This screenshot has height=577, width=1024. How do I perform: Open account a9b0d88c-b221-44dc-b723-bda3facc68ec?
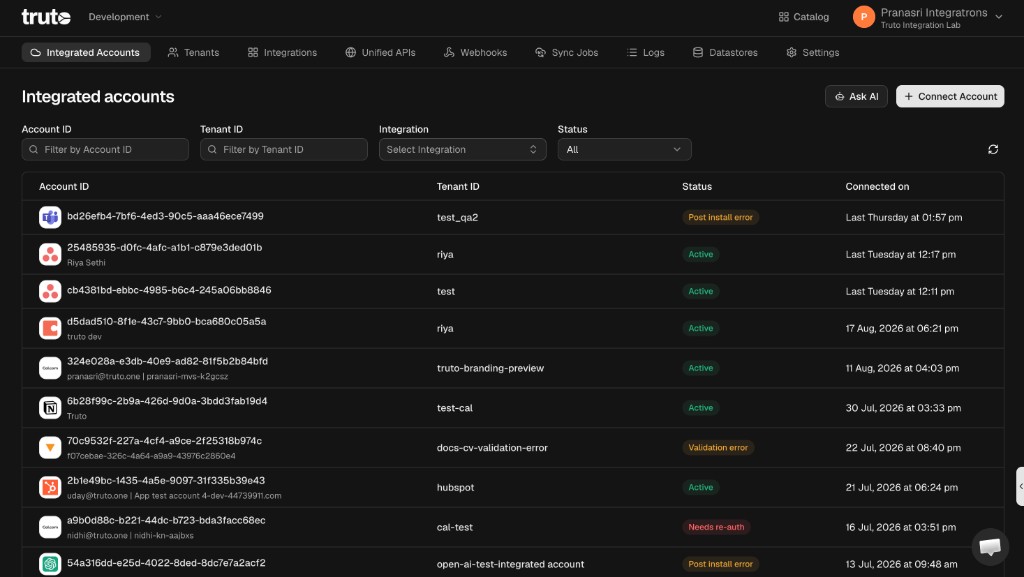click(x=166, y=520)
